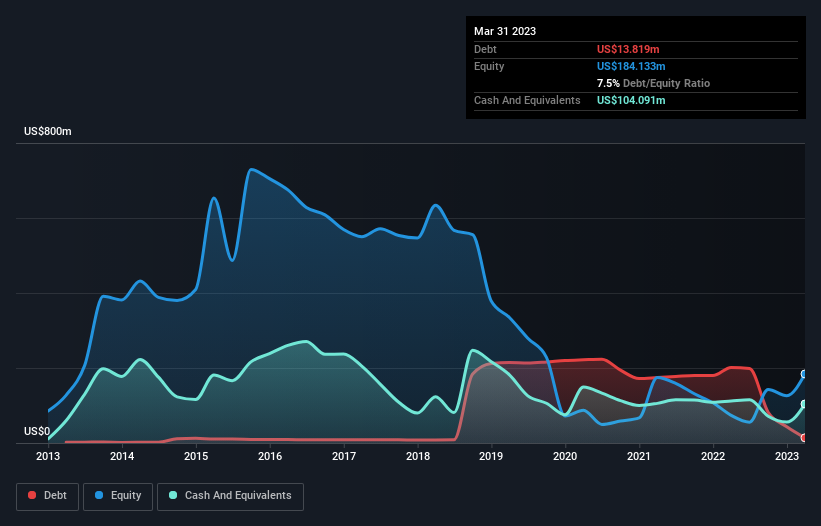
Task: Click the Mar 31 2023 tooltip date
Action: (x=505, y=31)
